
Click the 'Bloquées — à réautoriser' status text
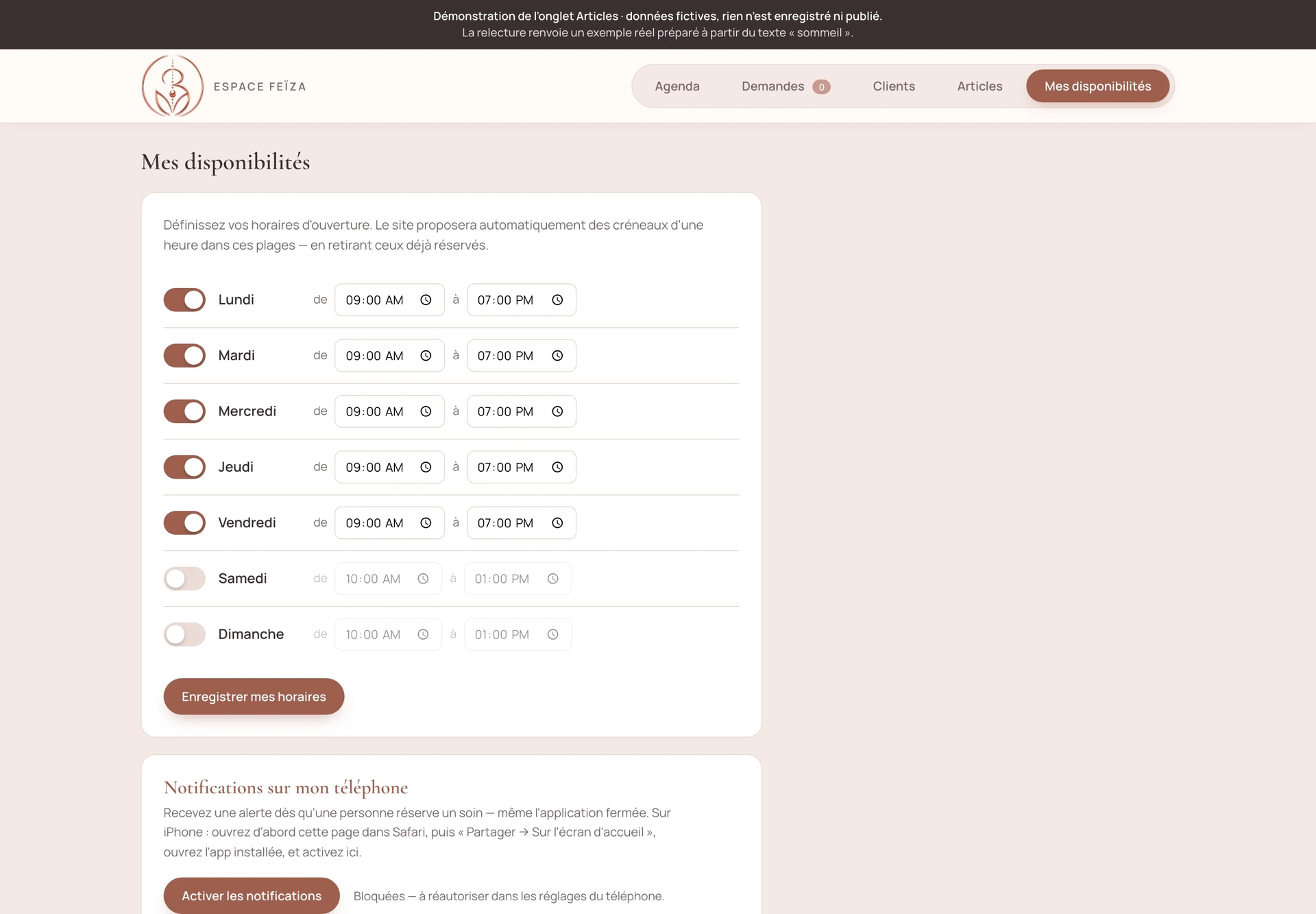[x=509, y=896]
